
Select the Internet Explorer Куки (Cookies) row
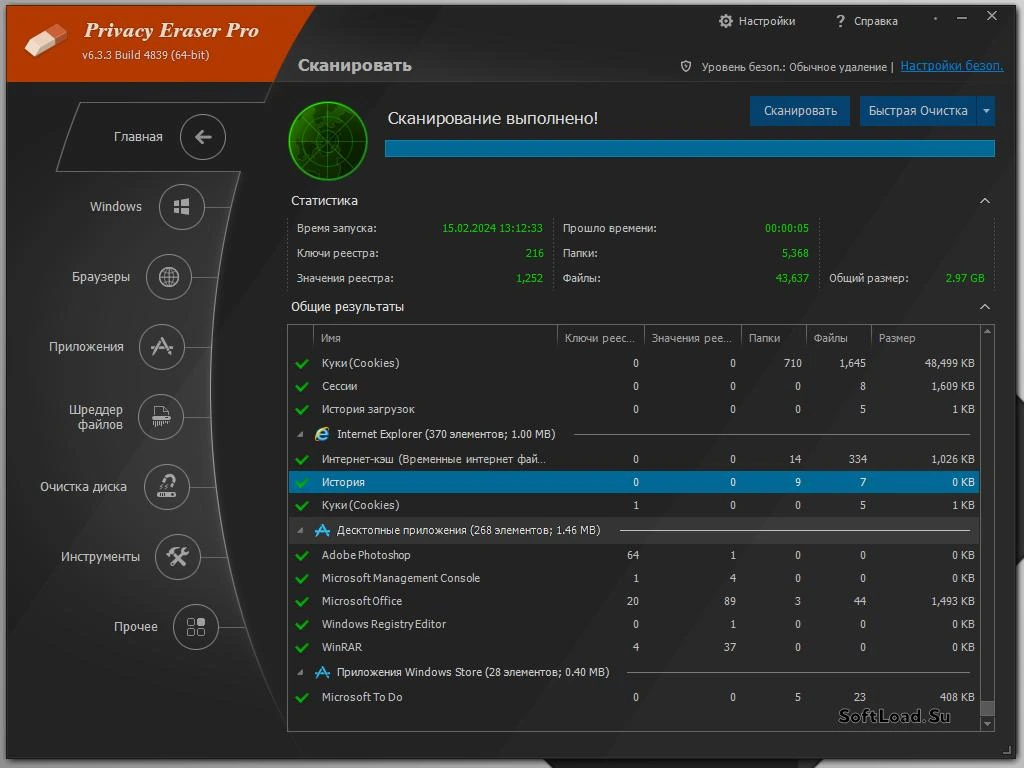(633, 505)
